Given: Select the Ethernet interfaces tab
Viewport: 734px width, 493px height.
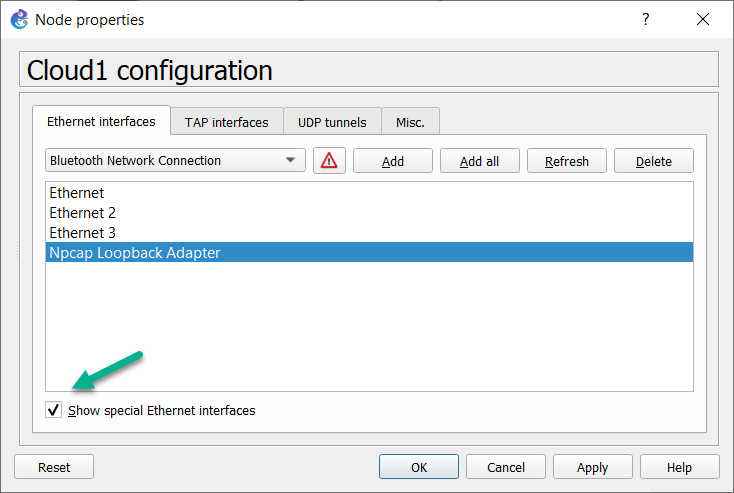Looking at the screenshot, I should pos(101,121).
